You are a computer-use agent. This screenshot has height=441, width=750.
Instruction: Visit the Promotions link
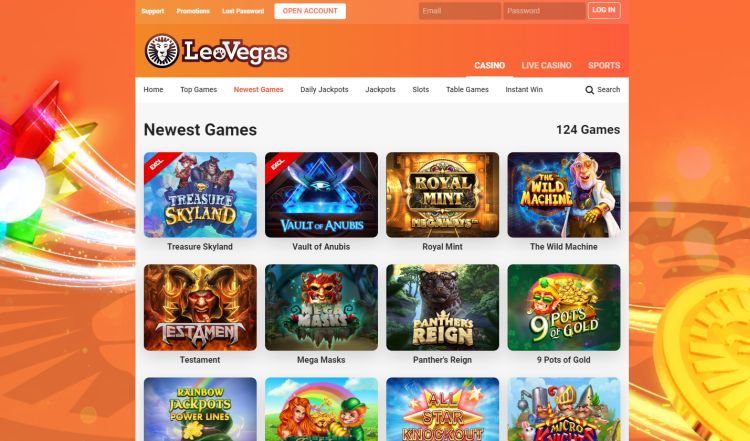click(193, 11)
